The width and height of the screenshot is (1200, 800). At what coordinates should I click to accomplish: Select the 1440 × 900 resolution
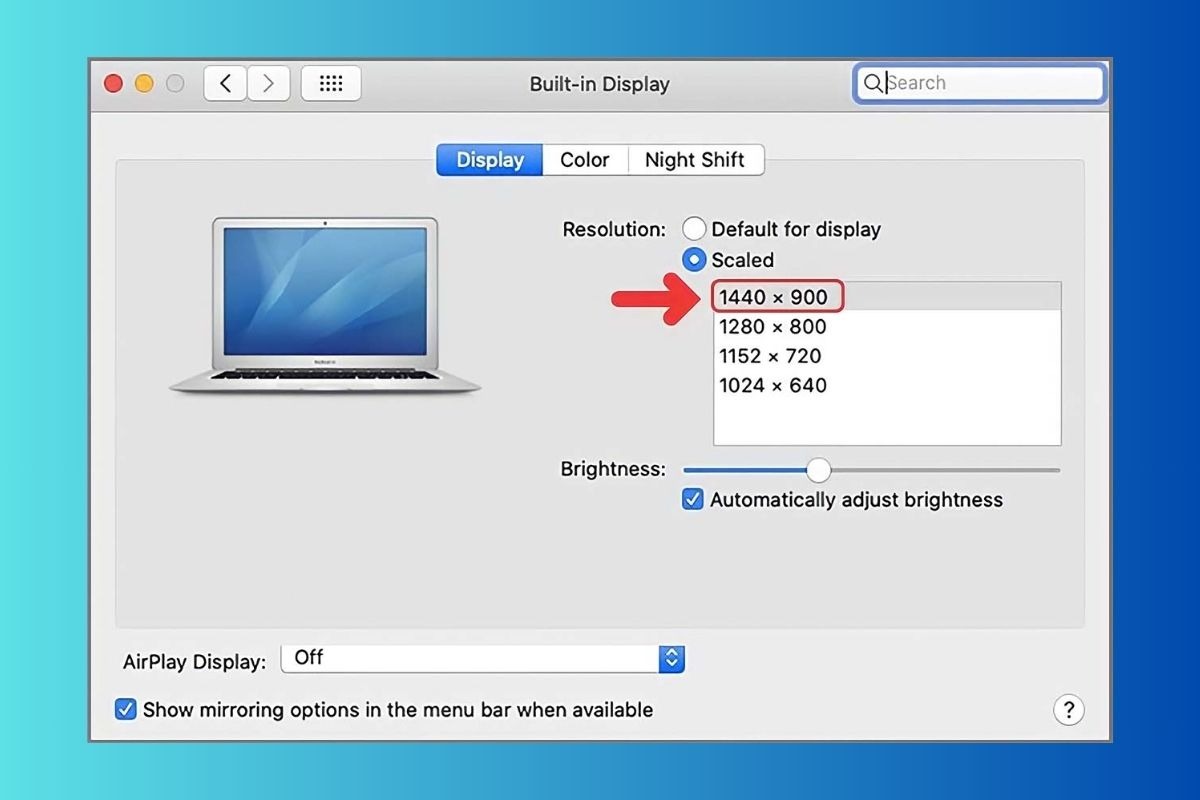887,297
